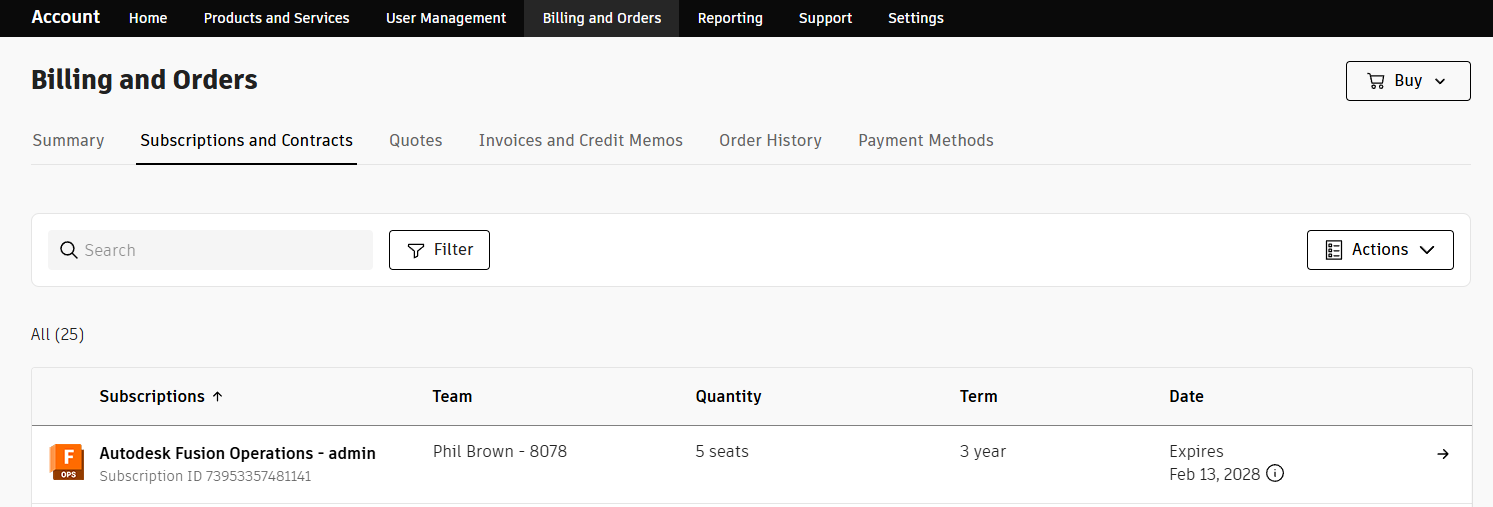Click Settings in the top navigation
Viewport: 1493px width, 507px height.
click(x=915, y=18)
